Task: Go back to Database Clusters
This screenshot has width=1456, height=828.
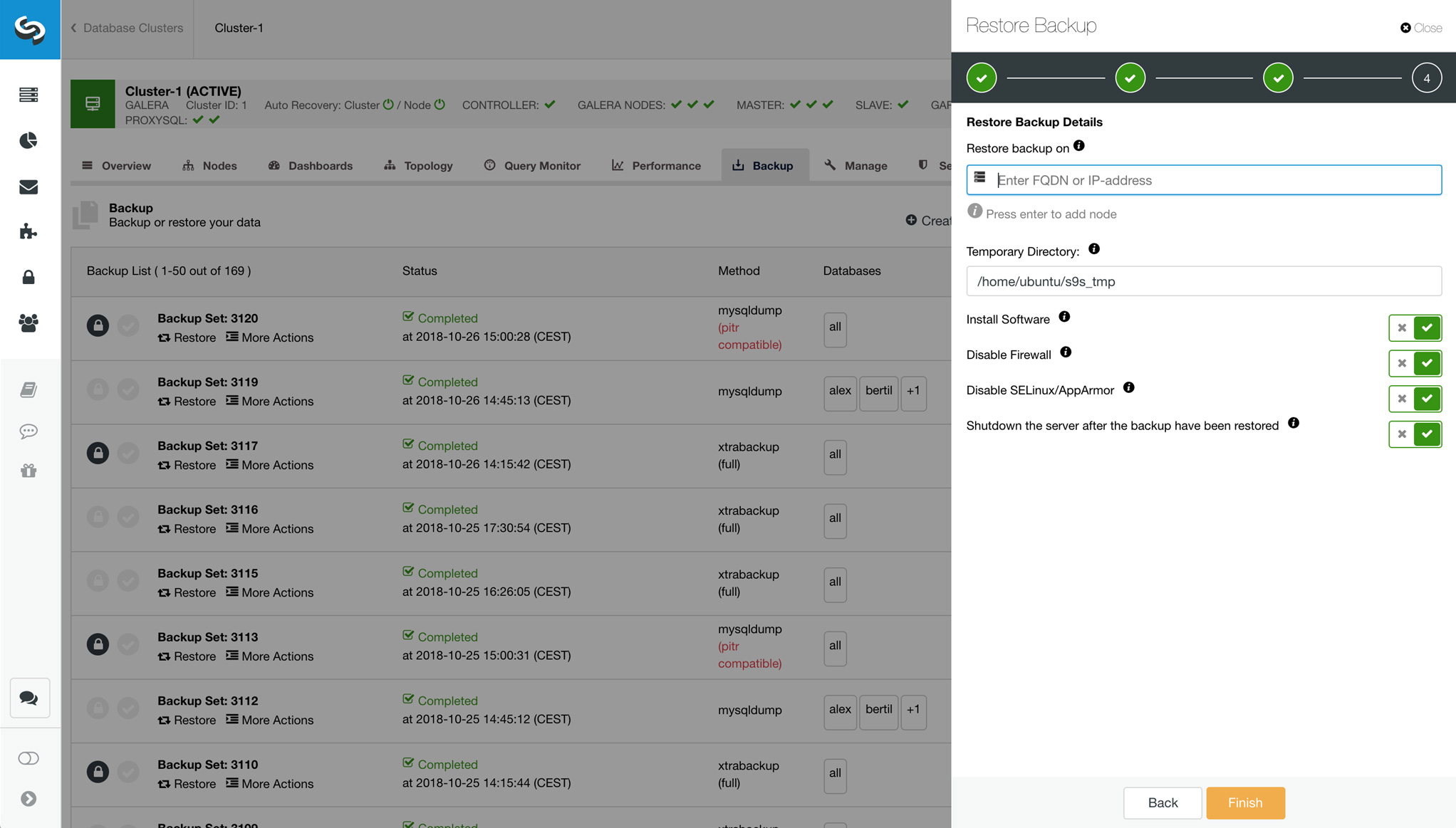Action: [x=127, y=28]
